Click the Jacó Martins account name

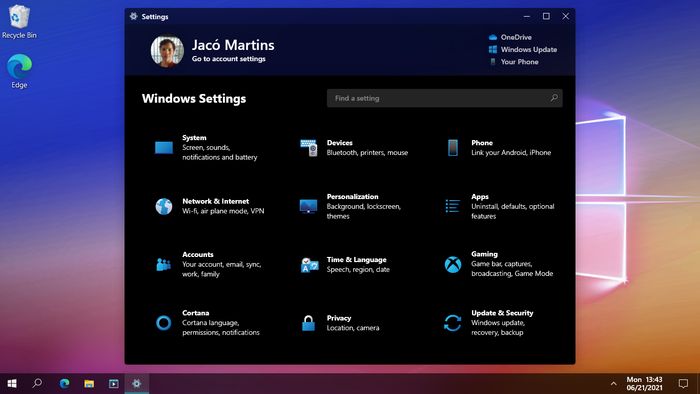(233, 45)
